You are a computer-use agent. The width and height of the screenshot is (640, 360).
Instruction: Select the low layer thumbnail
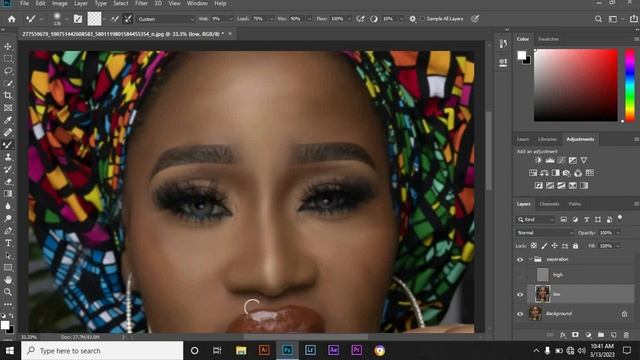pos(542,294)
